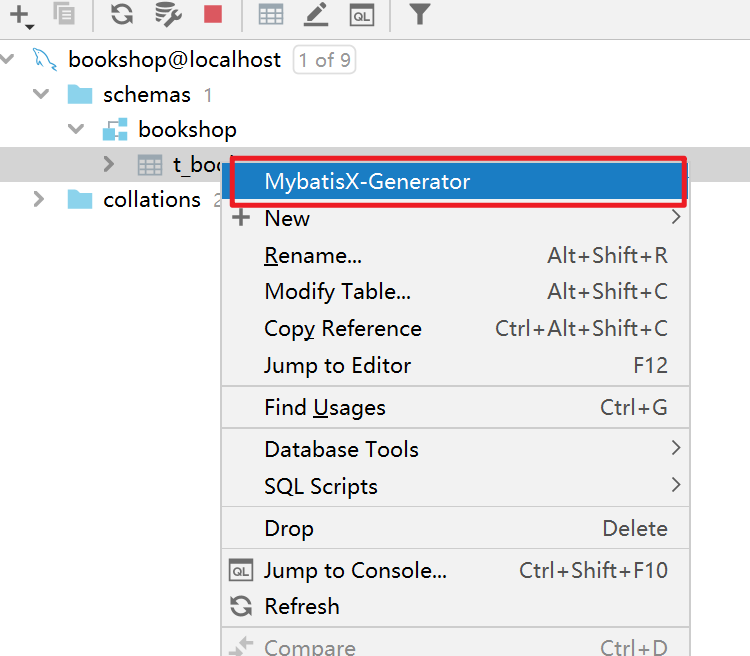Select the bookshop schema label
The height and width of the screenshot is (656, 750).
188,130
